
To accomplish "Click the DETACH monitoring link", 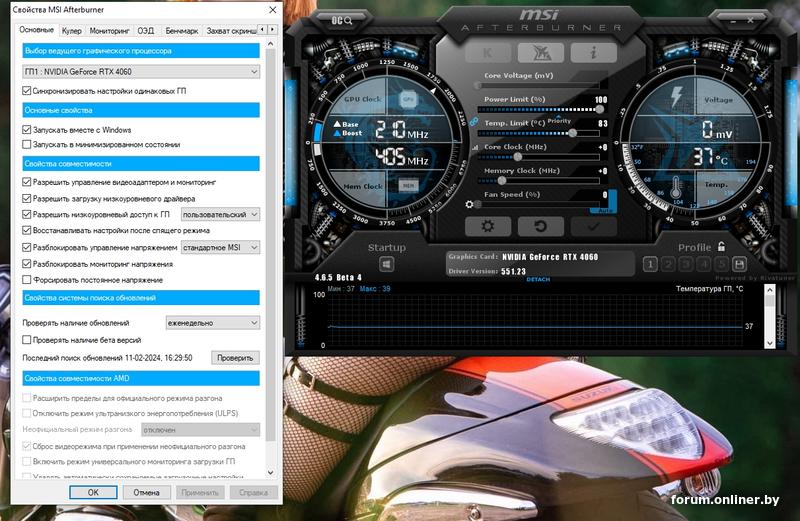I will tap(538, 280).
